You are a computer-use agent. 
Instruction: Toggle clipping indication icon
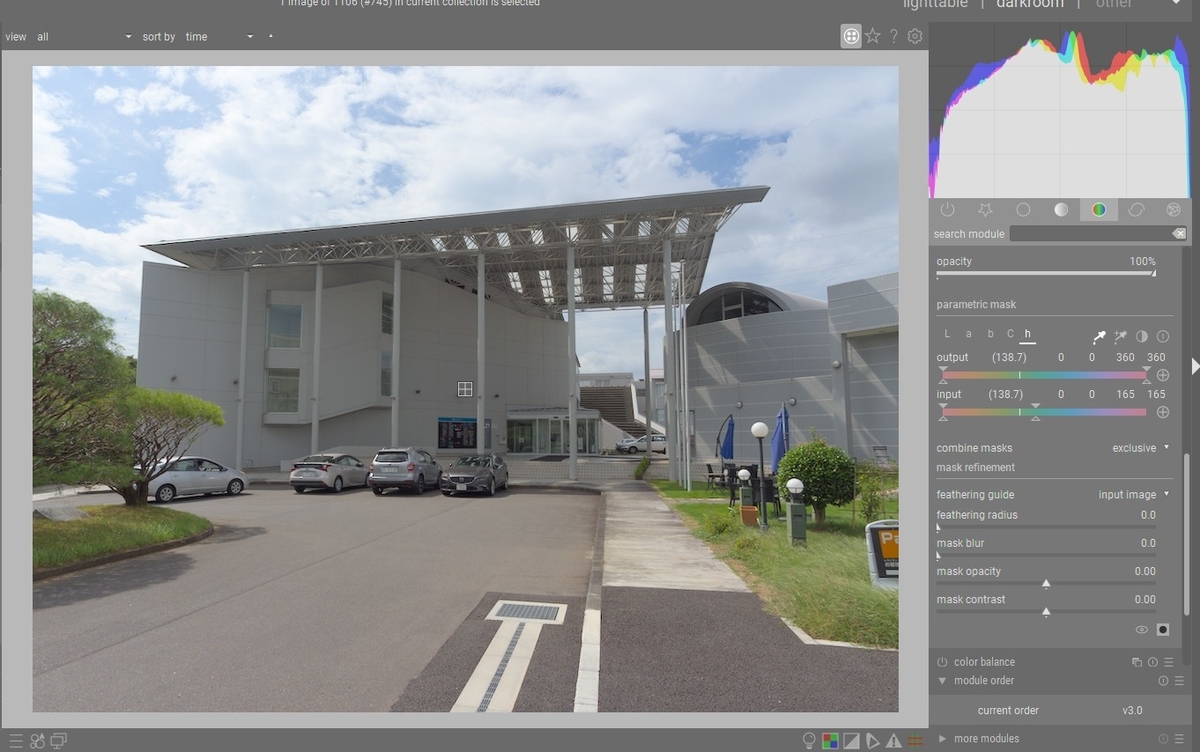tap(851, 741)
